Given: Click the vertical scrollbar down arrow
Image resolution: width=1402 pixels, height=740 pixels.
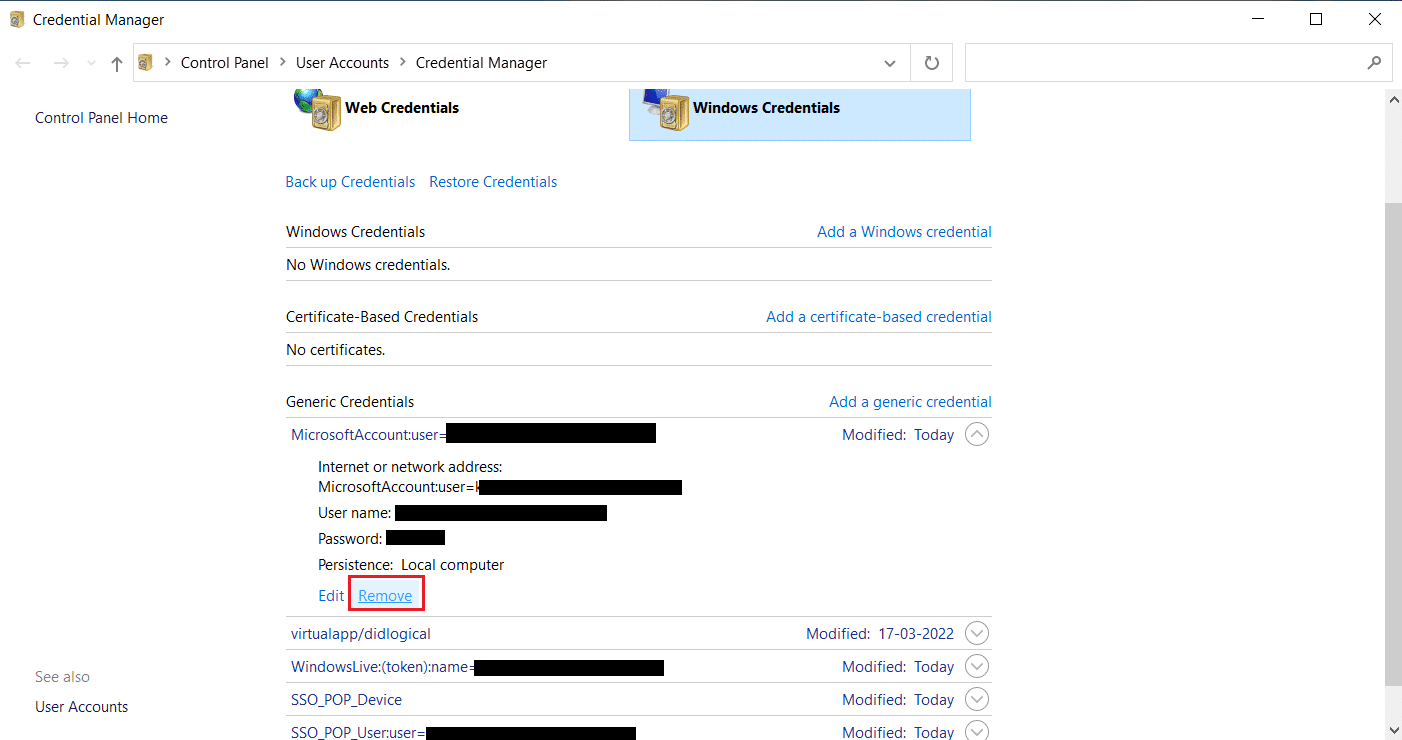Looking at the screenshot, I should tap(1393, 729).
